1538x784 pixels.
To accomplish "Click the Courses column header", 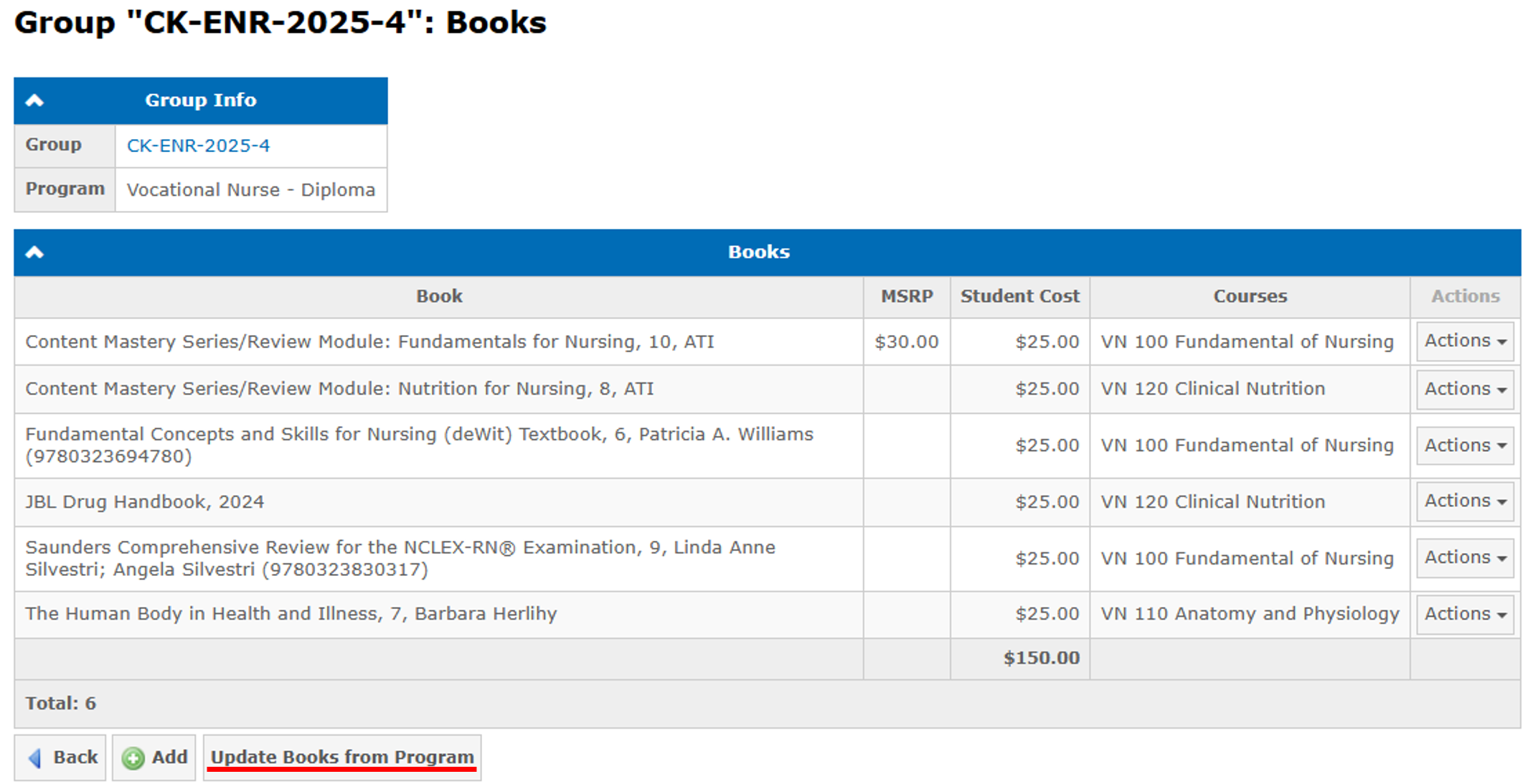I will click(x=1250, y=296).
